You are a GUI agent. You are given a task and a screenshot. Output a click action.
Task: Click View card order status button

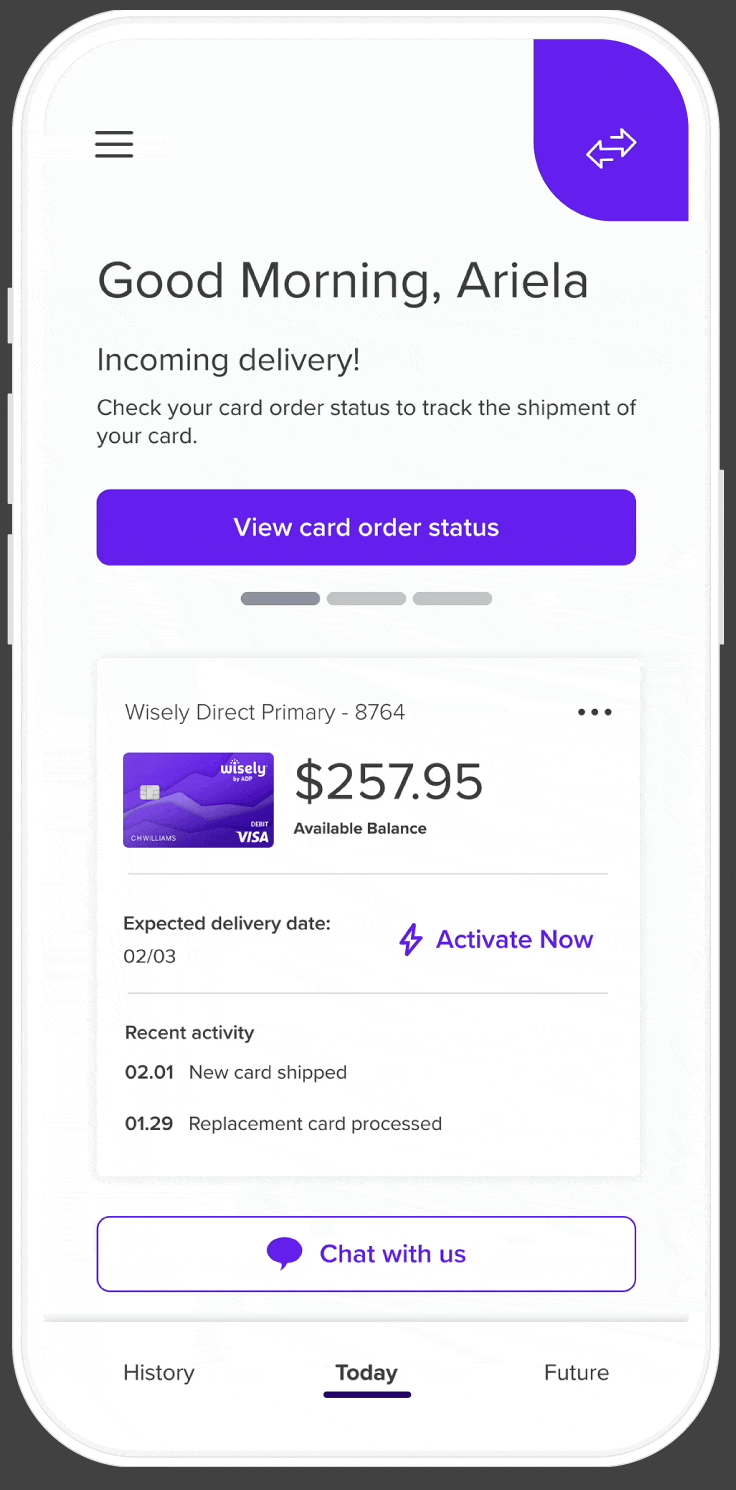366,527
